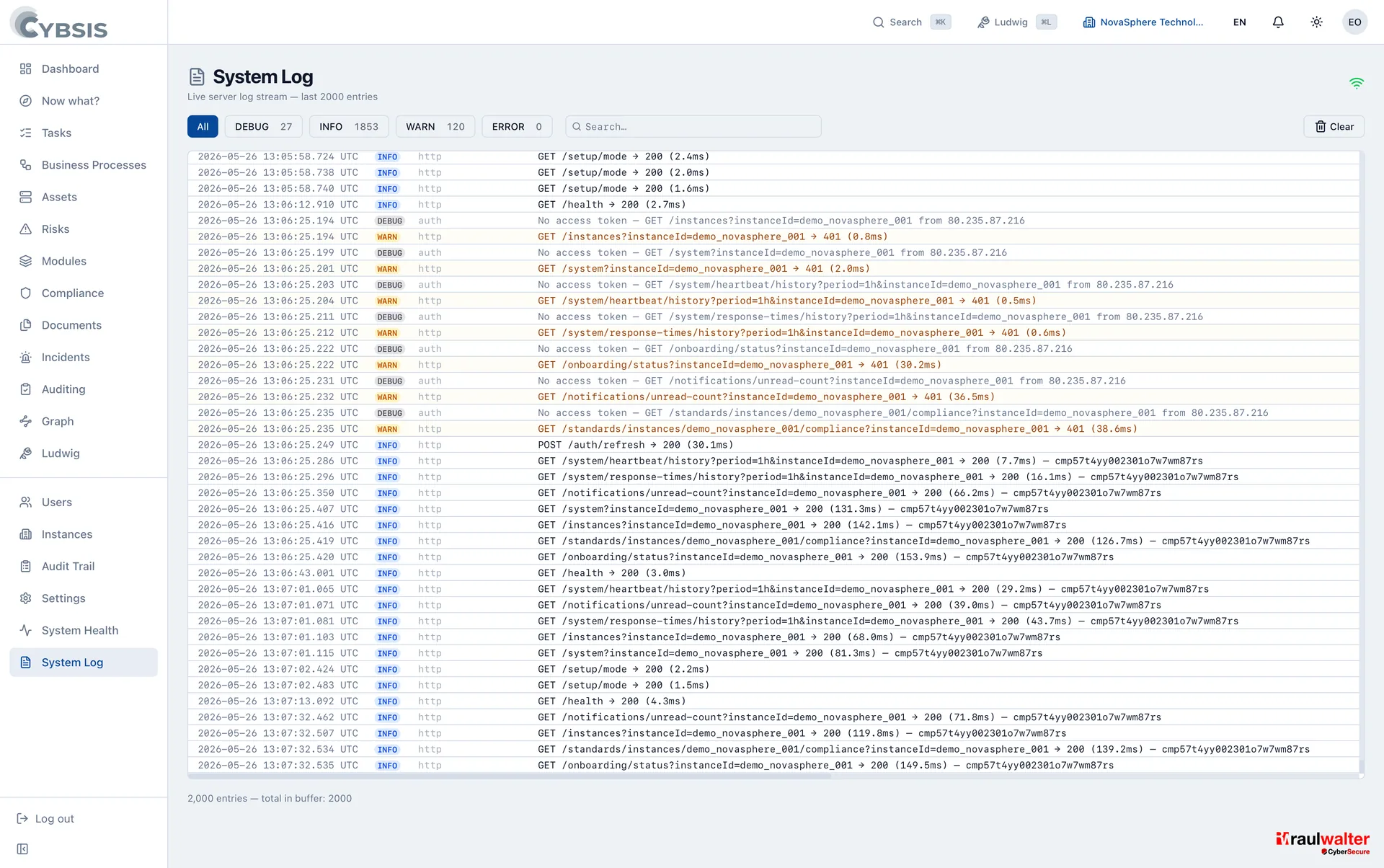
Task: Log out of the application
Action: click(x=46, y=819)
